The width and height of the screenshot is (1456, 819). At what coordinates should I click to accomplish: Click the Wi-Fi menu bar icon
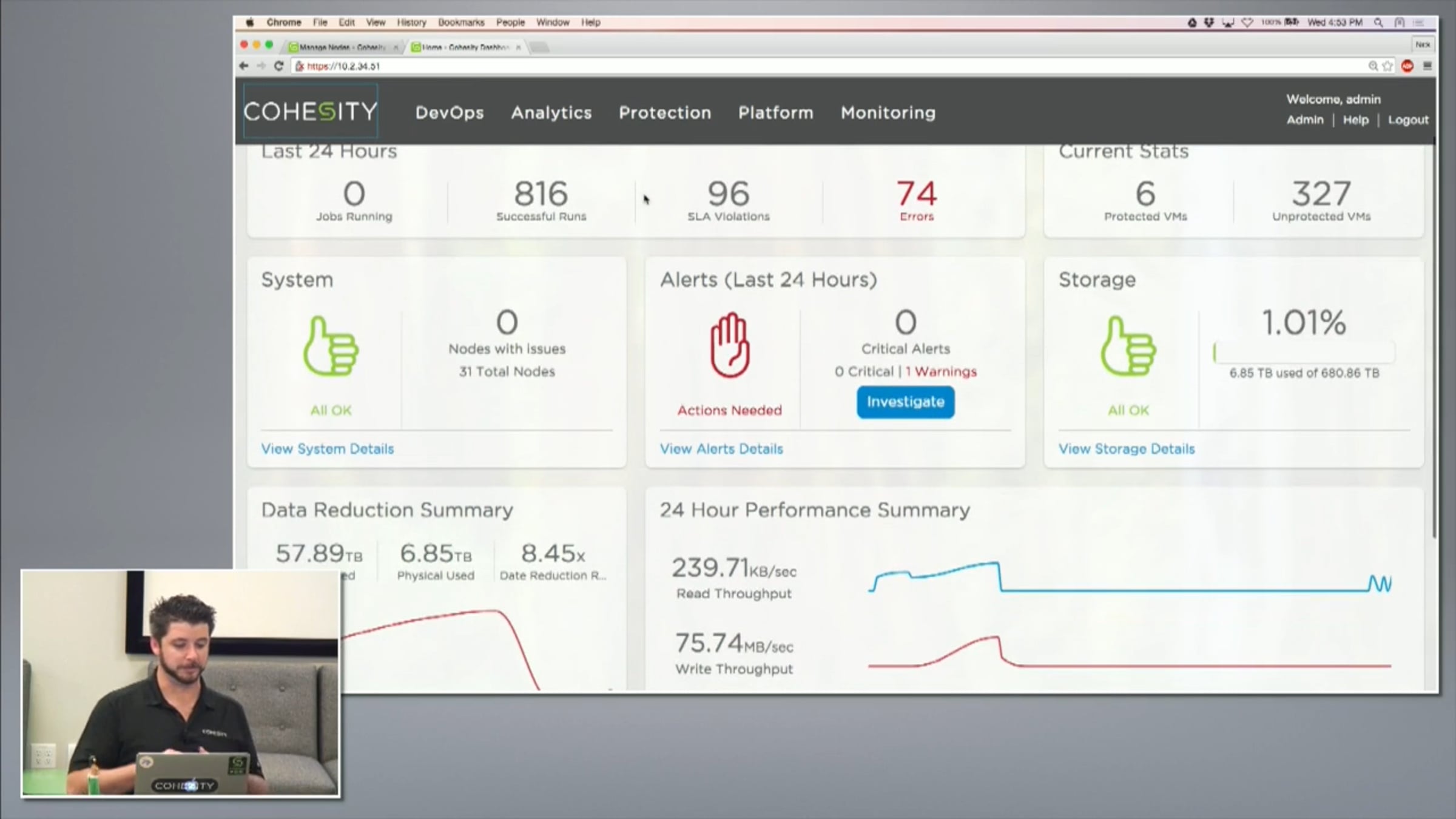tap(1247, 22)
